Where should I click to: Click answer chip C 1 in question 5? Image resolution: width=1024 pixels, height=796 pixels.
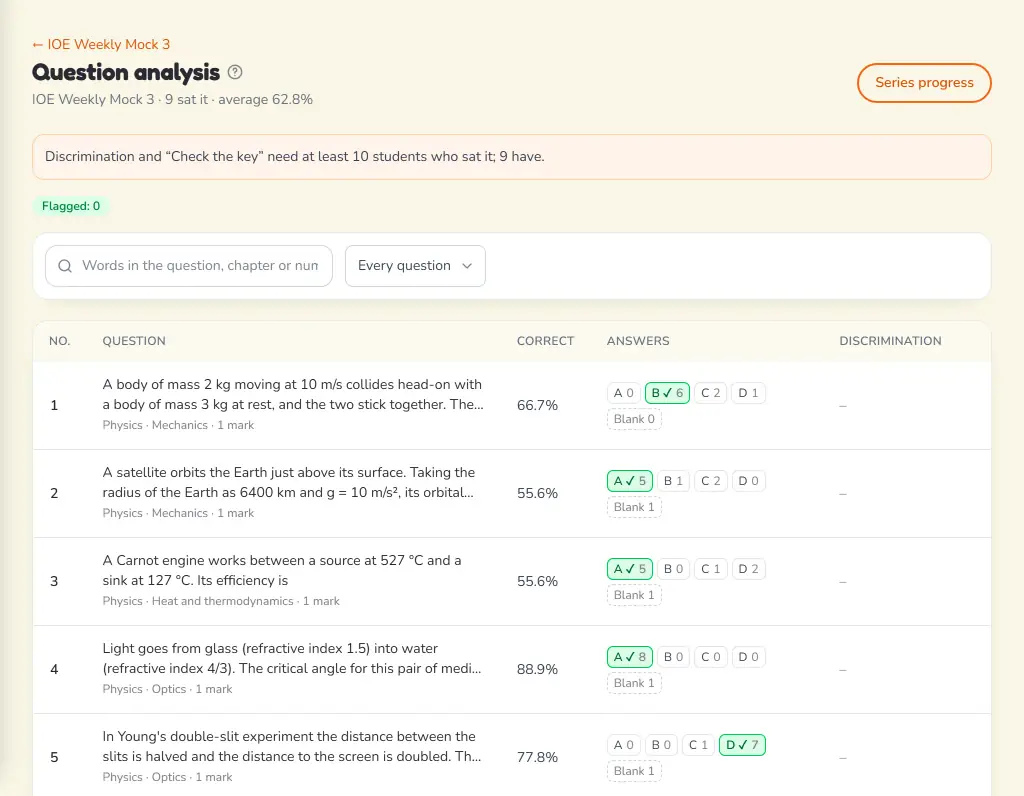[x=699, y=745]
